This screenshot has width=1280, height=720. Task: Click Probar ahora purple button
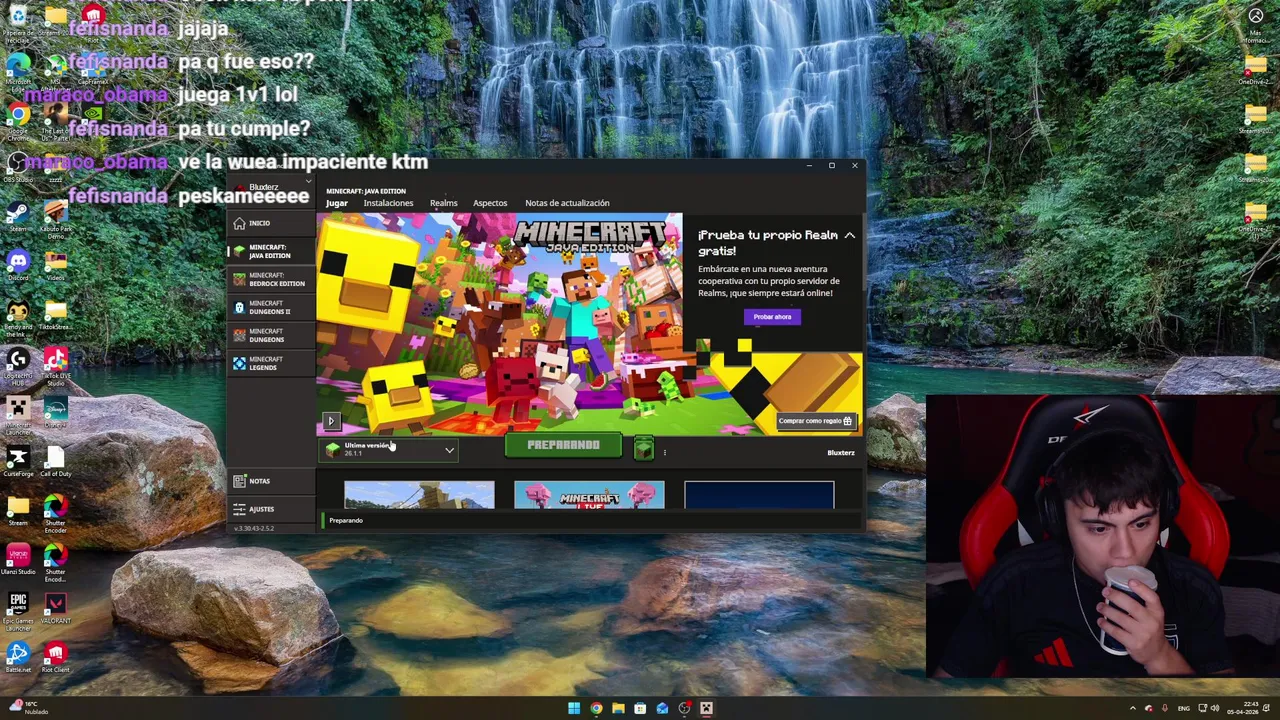tap(772, 317)
